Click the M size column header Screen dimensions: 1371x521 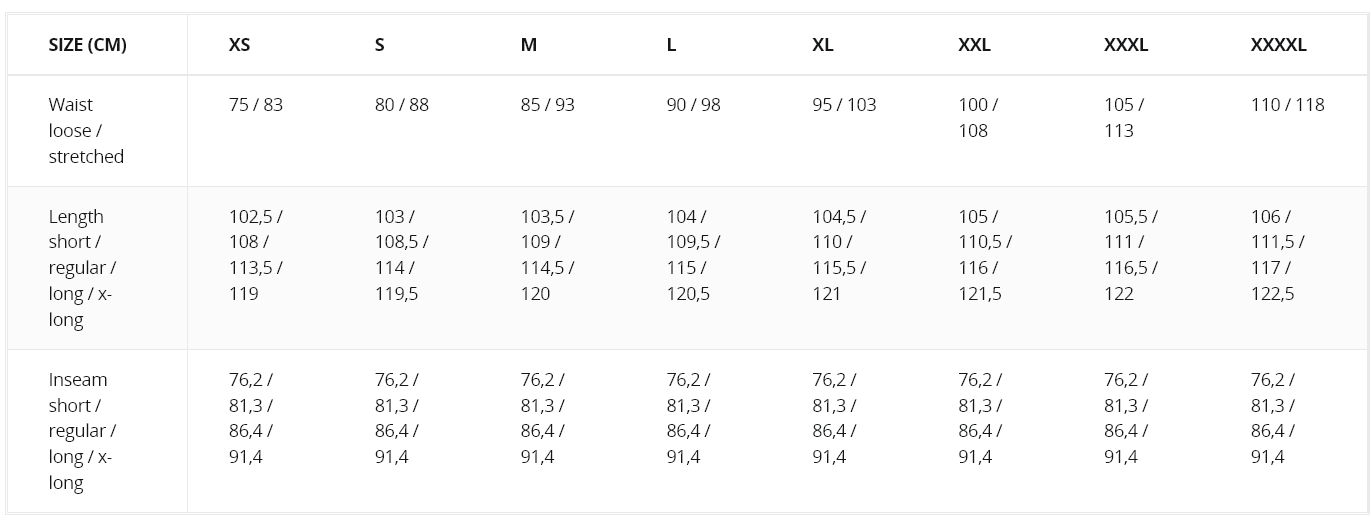529,45
